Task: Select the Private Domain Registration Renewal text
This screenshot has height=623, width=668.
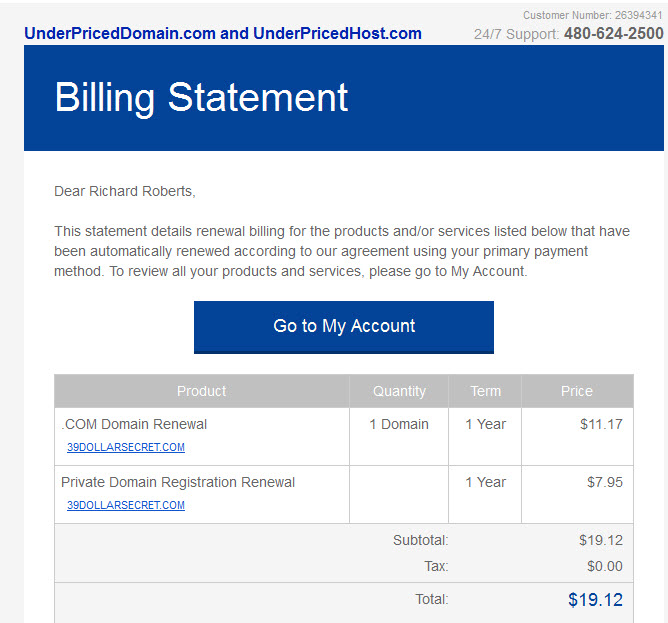Action: point(178,482)
